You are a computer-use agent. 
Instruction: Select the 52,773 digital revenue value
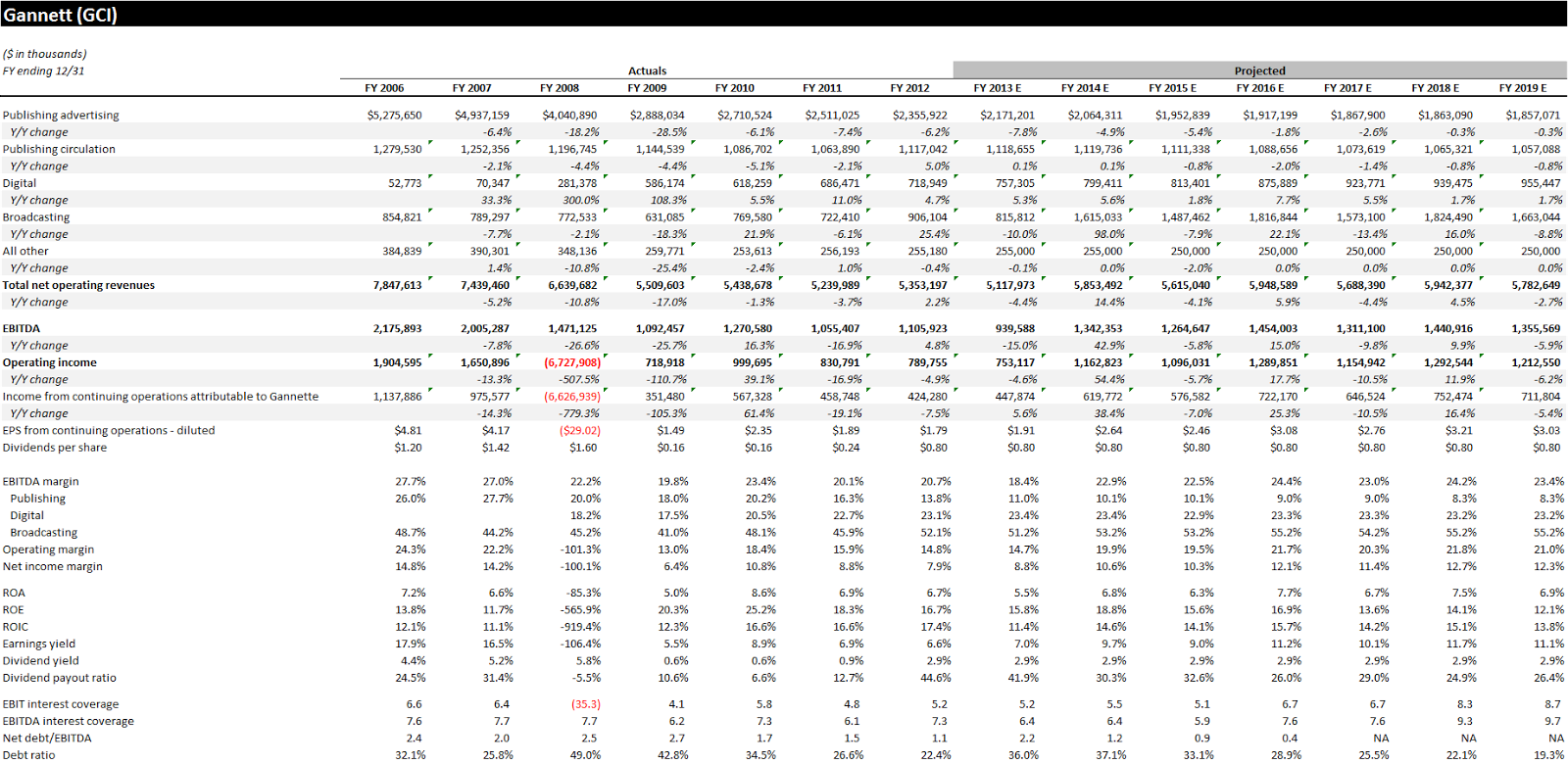tap(405, 183)
